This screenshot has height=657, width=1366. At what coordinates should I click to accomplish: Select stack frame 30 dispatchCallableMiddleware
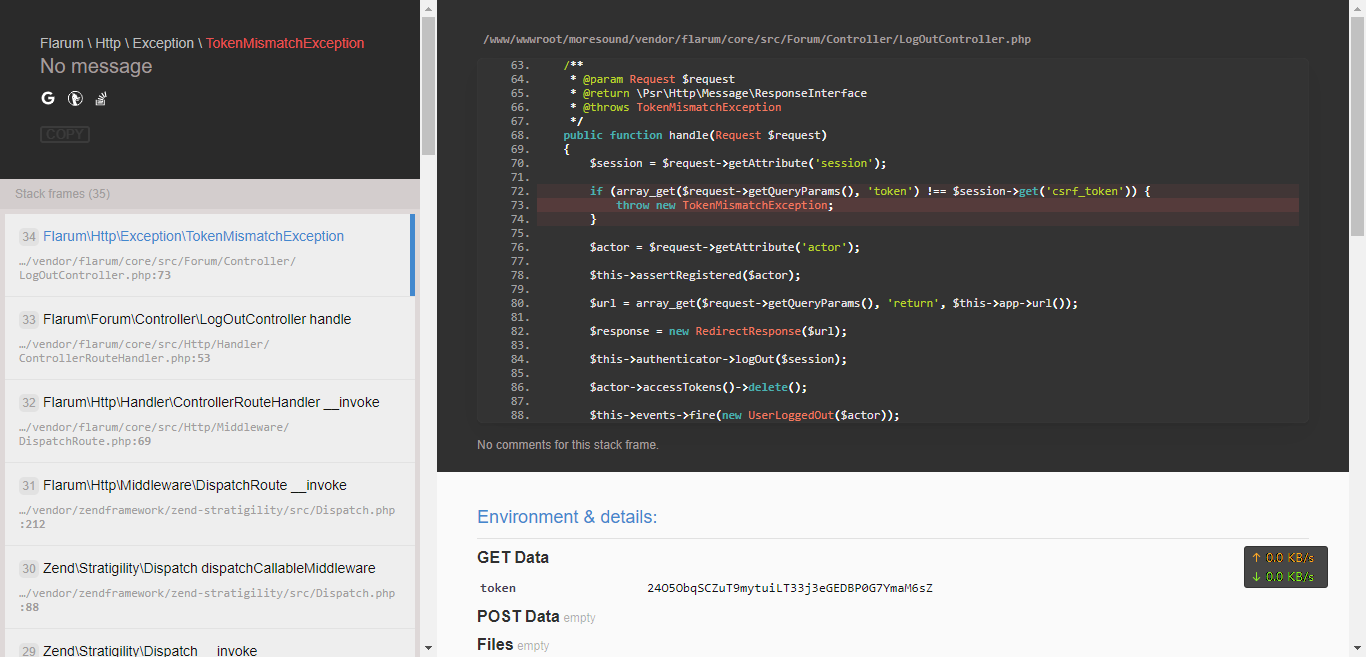210,586
